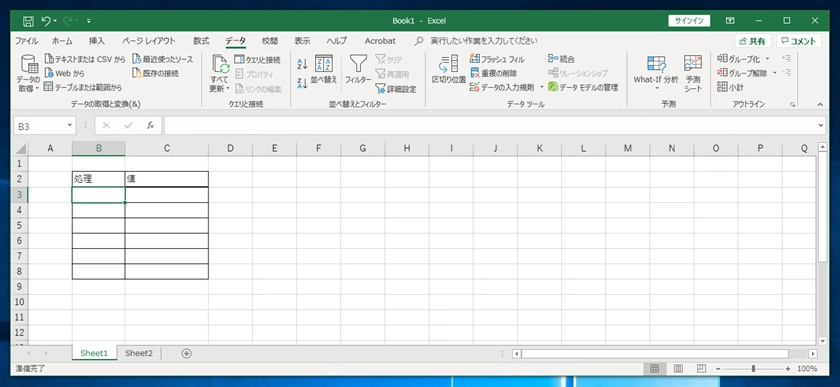Click the Select All corner triangle
The height and width of the screenshot is (387, 840).
tap(20, 148)
